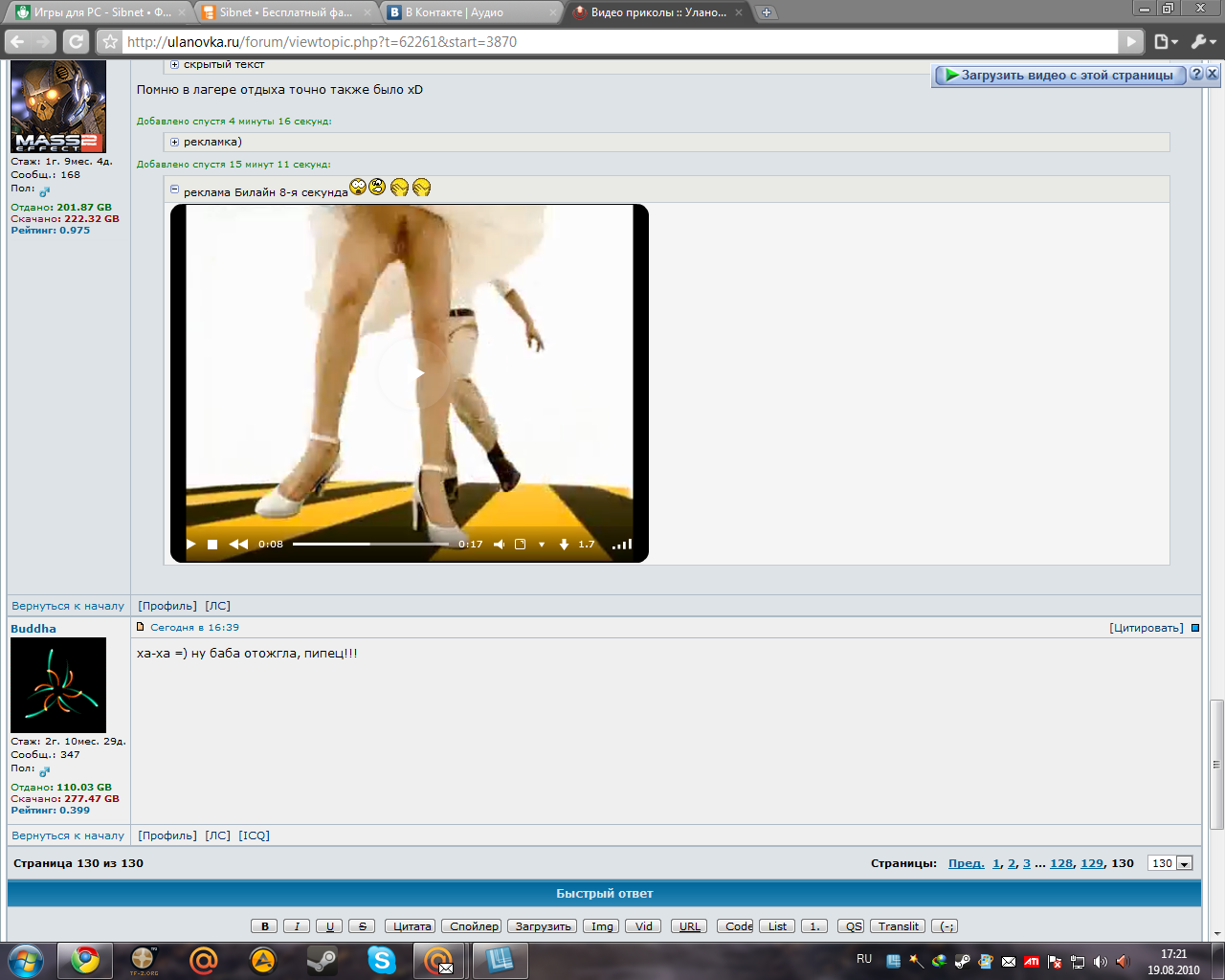Expand the 'рекламка)' spoiler
Viewport: 1225px width, 980px height.
click(x=174, y=142)
